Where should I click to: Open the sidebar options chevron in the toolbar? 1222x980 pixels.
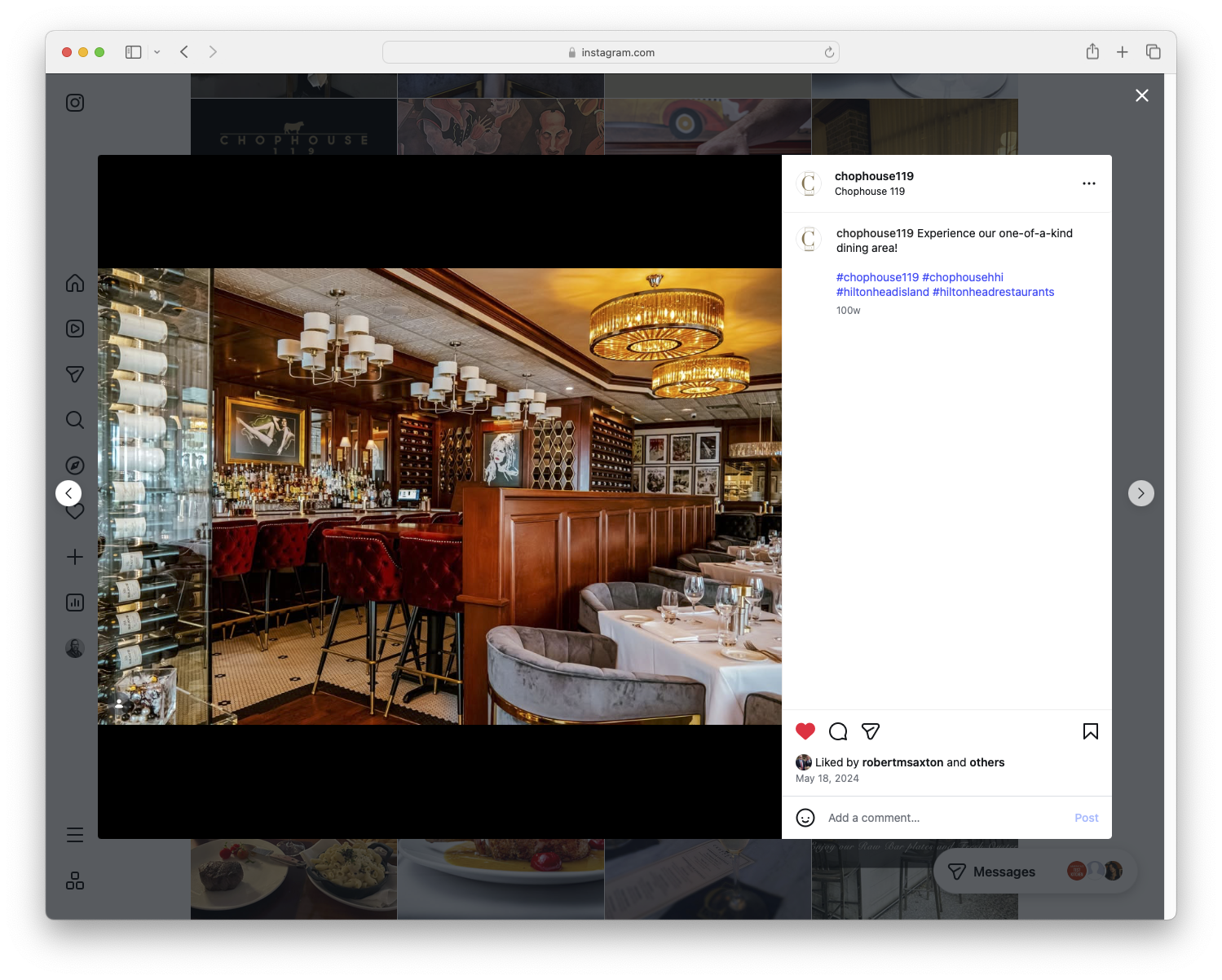coord(157,51)
